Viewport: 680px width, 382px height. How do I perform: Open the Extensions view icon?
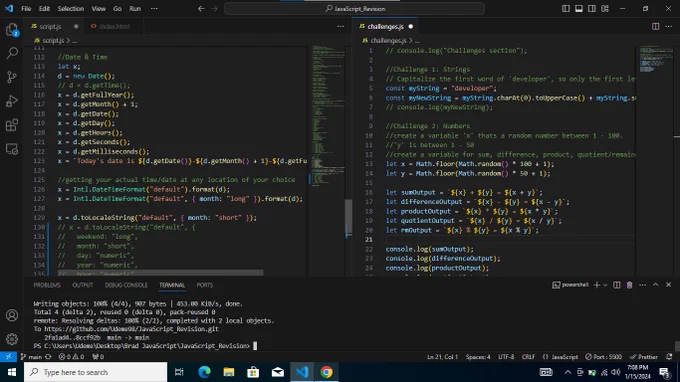tap(12, 125)
